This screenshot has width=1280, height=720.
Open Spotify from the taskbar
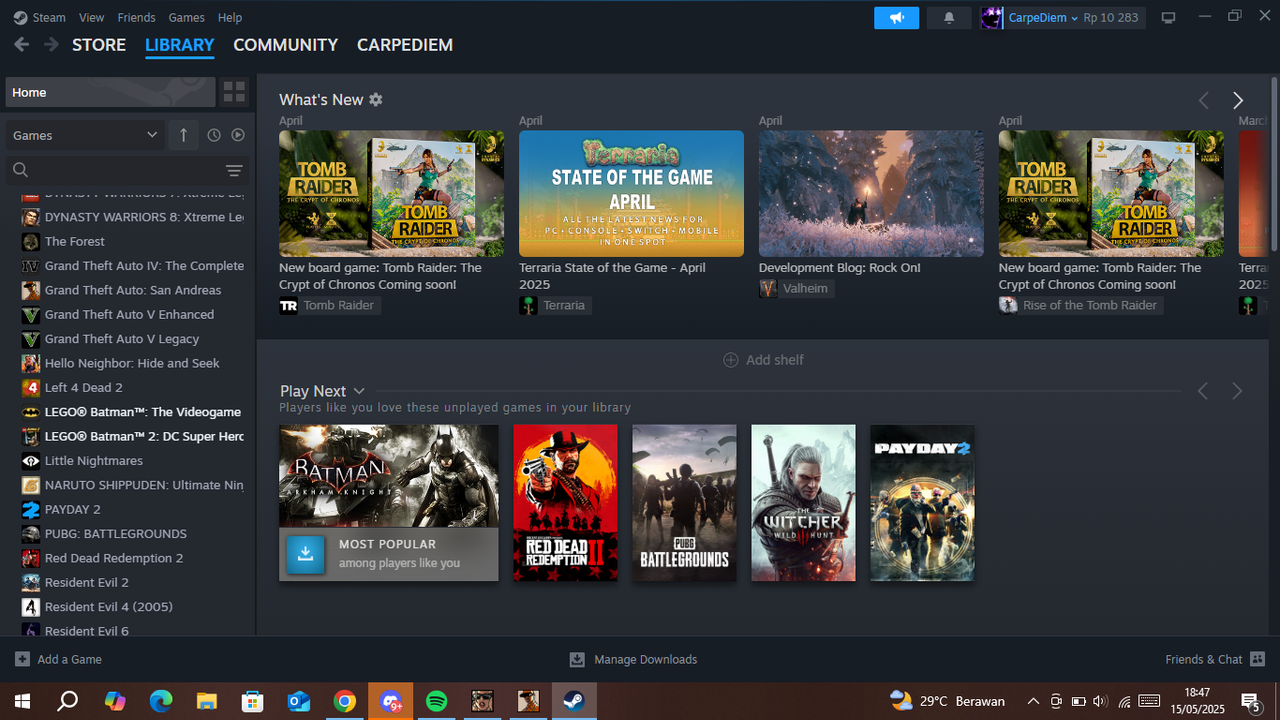coord(437,701)
